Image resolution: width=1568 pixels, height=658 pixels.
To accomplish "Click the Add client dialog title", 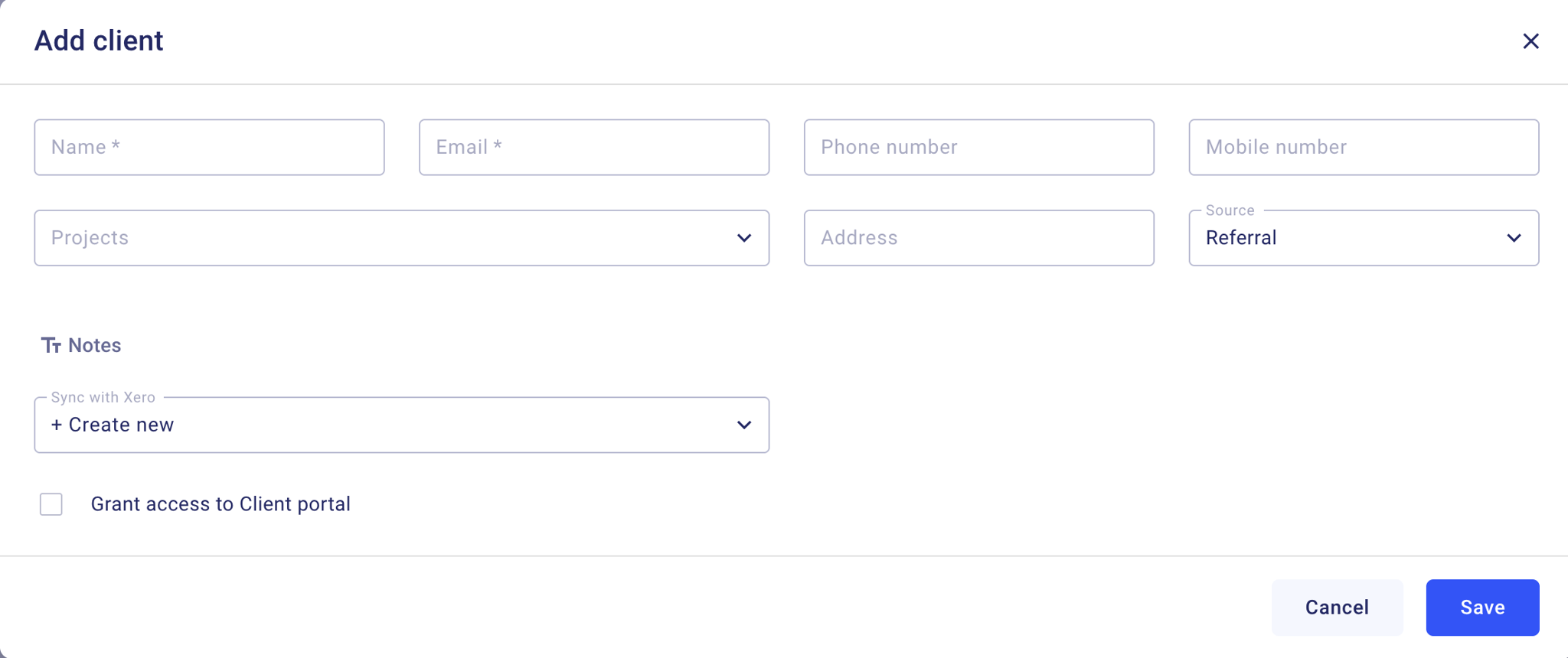I will [x=99, y=41].
